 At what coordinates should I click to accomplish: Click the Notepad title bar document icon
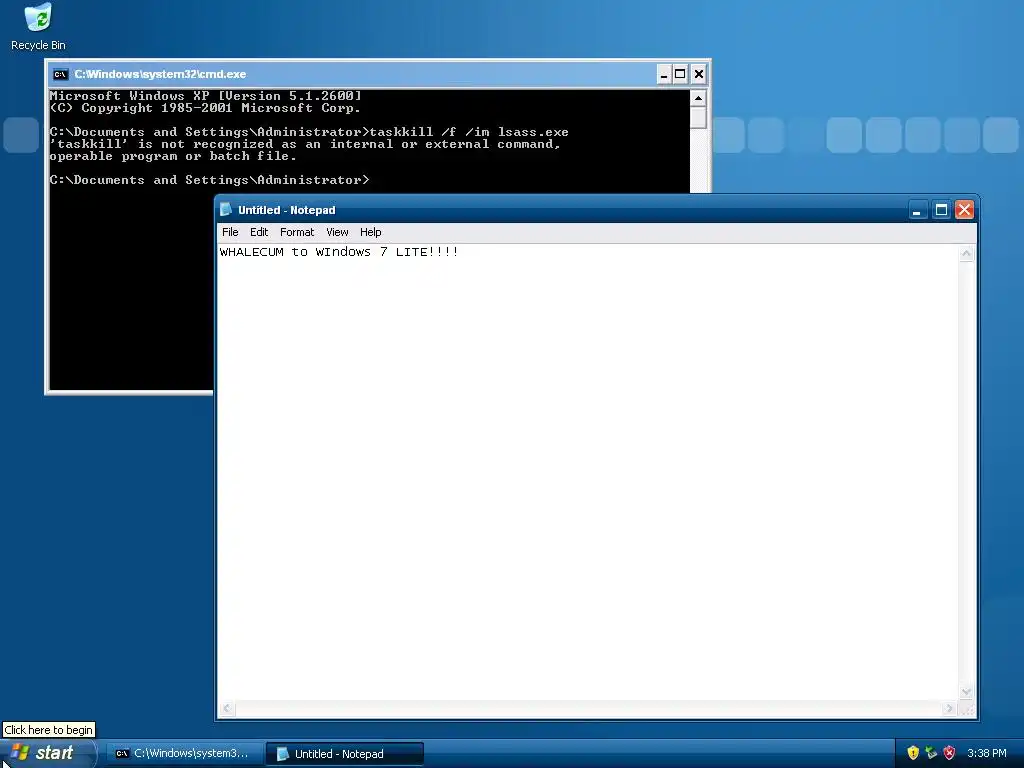(x=226, y=210)
